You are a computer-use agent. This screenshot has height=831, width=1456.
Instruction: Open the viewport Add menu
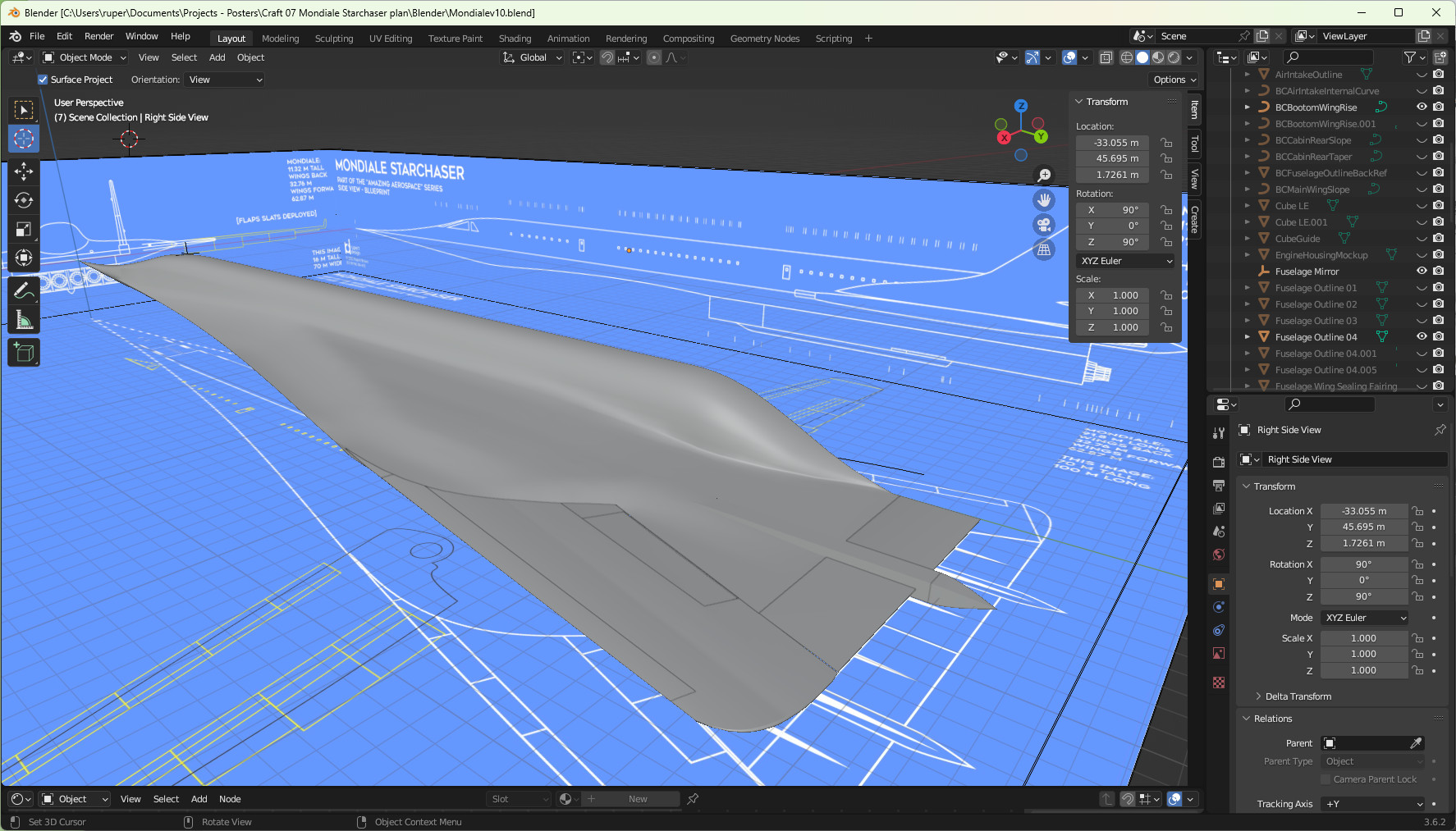click(217, 57)
